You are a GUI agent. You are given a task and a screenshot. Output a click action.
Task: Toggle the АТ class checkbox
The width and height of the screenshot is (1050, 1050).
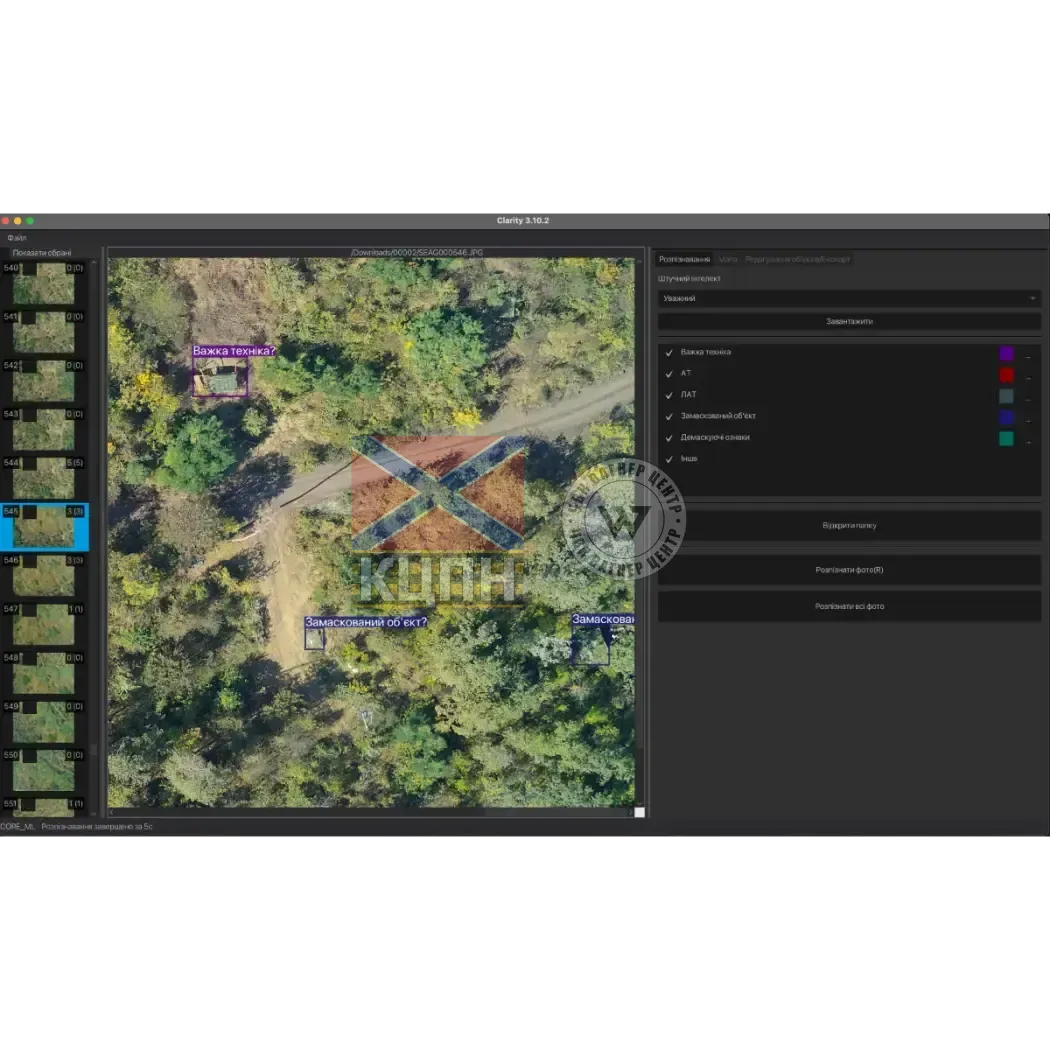click(669, 374)
